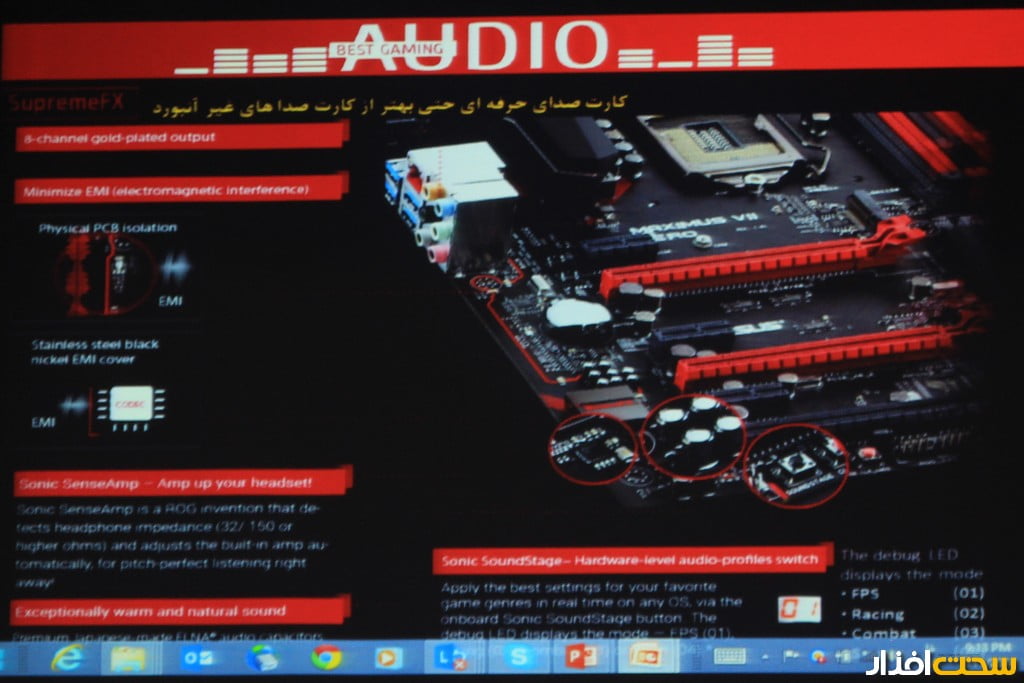Open Skype from the taskbar

point(520,658)
